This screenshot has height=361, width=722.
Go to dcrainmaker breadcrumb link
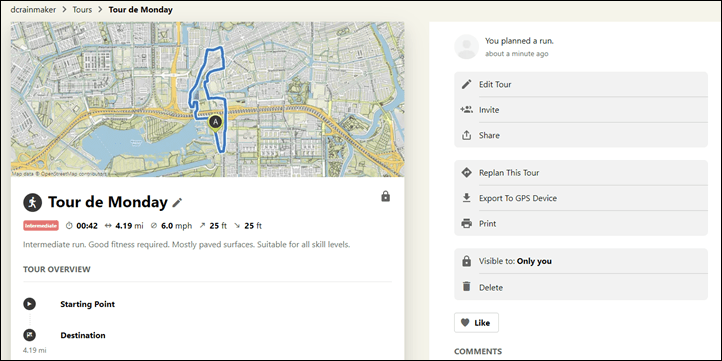(33, 9)
